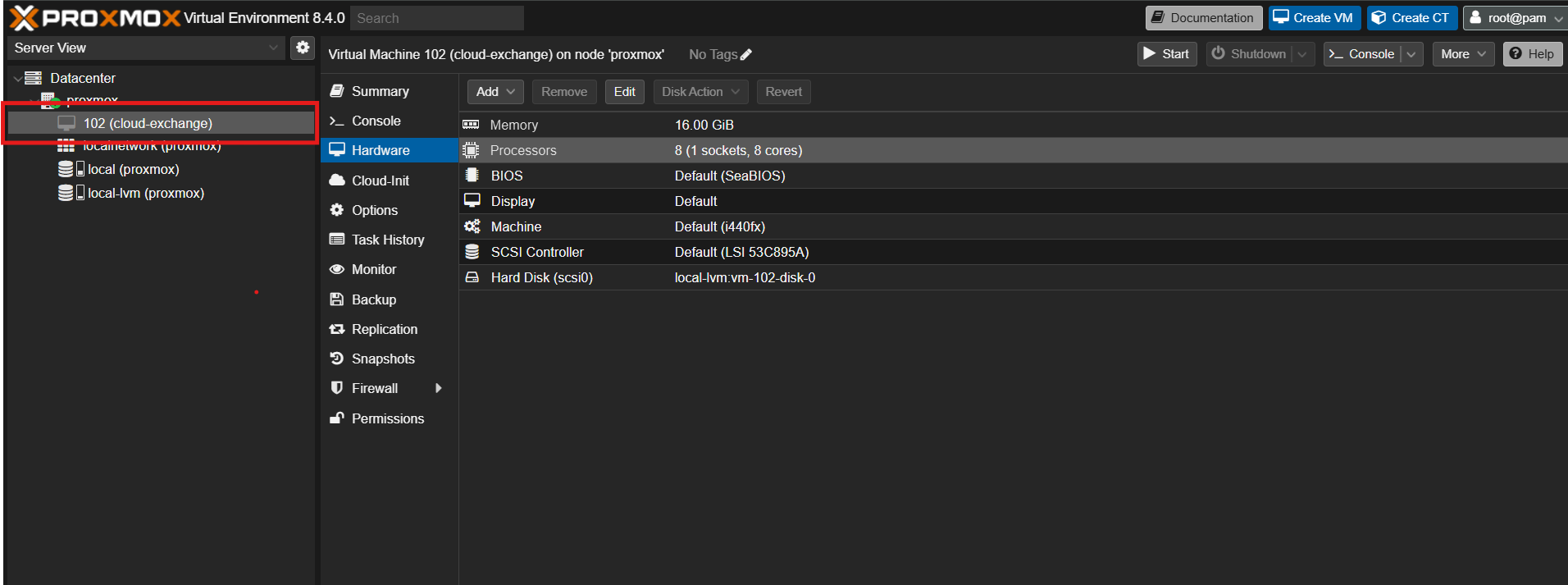
Task: Select the Datacenter server icon
Action: (x=33, y=78)
